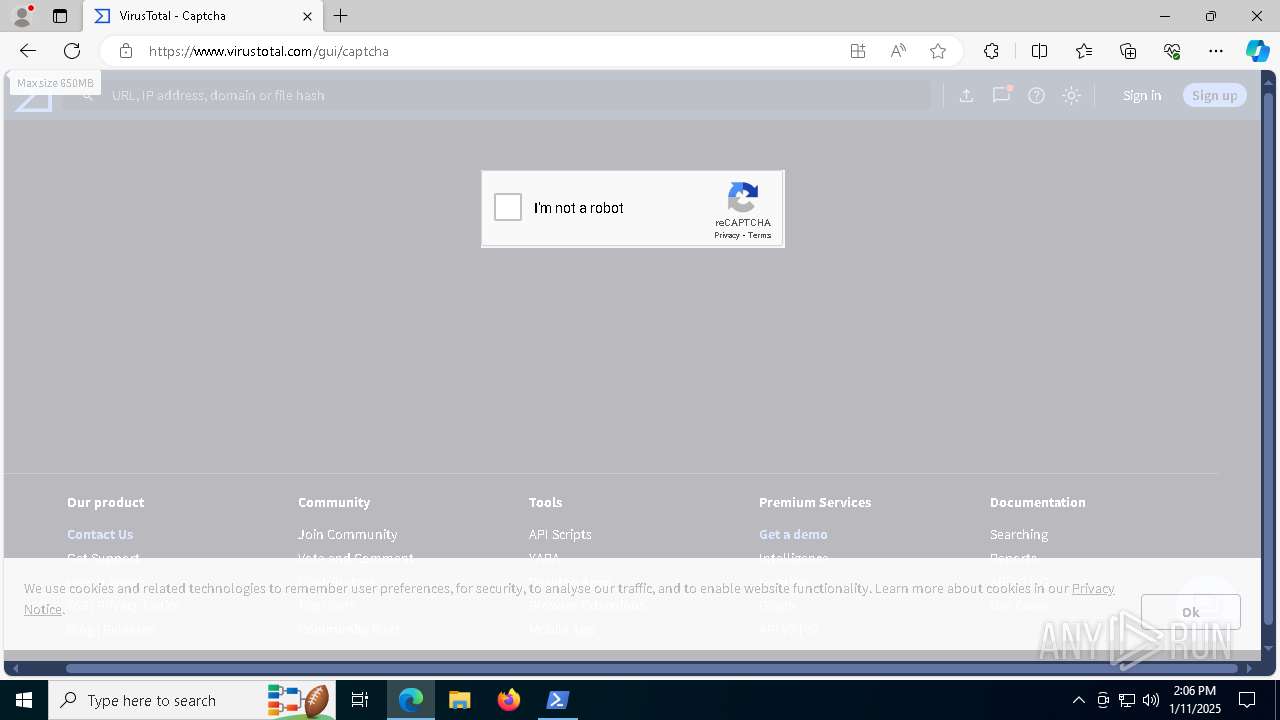The image size is (1280, 720).
Task: Add this page to favorites
Action: tap(938, 51)
